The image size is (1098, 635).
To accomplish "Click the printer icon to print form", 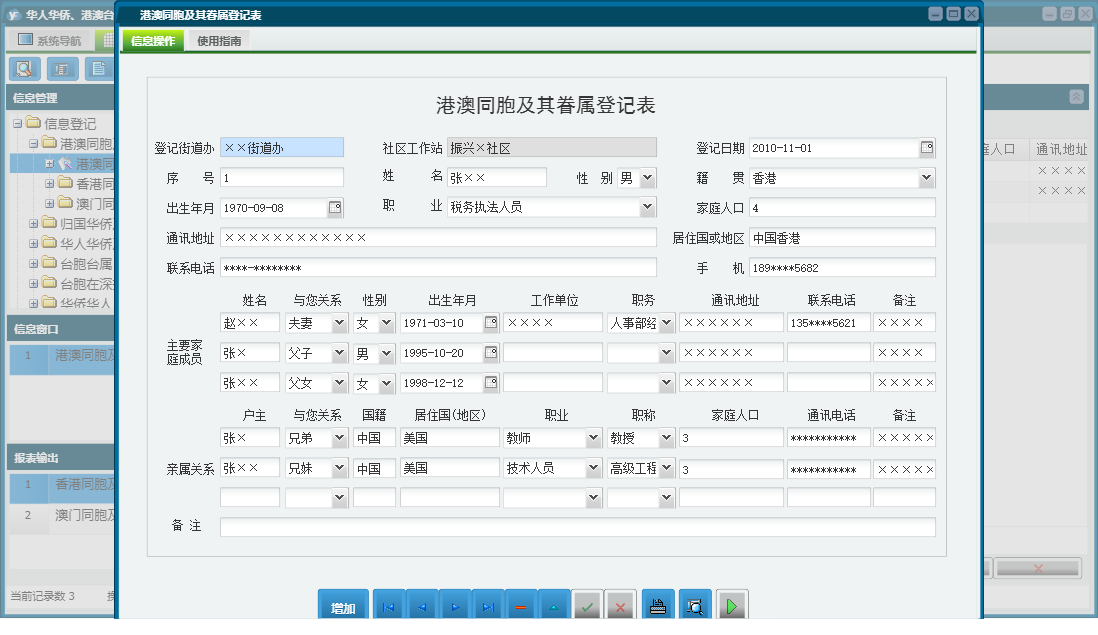I will point(657,607).
